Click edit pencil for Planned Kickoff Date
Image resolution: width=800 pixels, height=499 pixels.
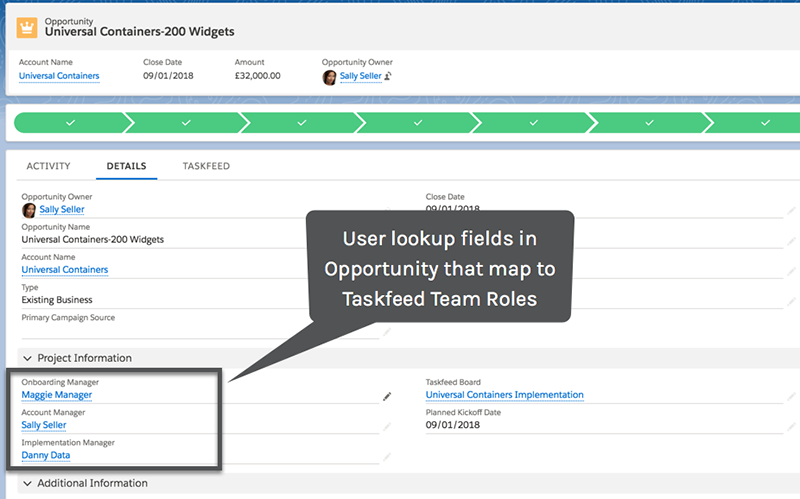tap(791, 427)
